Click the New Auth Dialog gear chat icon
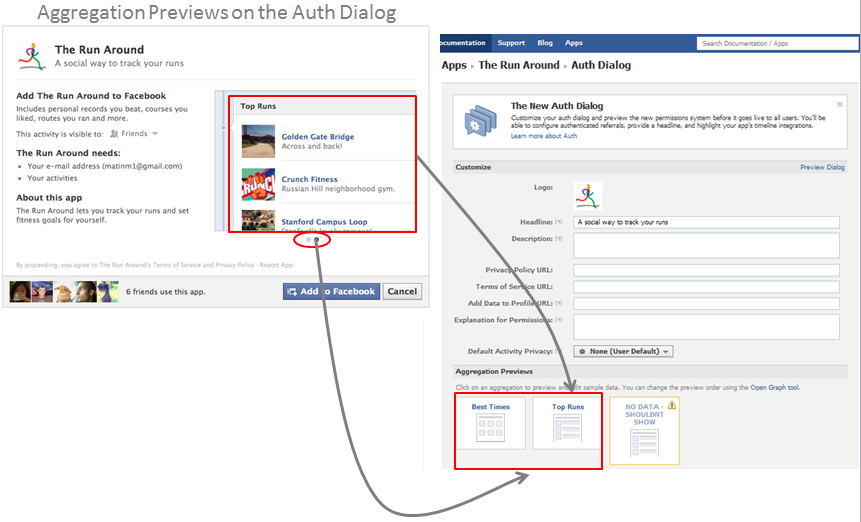 [480, 120]
